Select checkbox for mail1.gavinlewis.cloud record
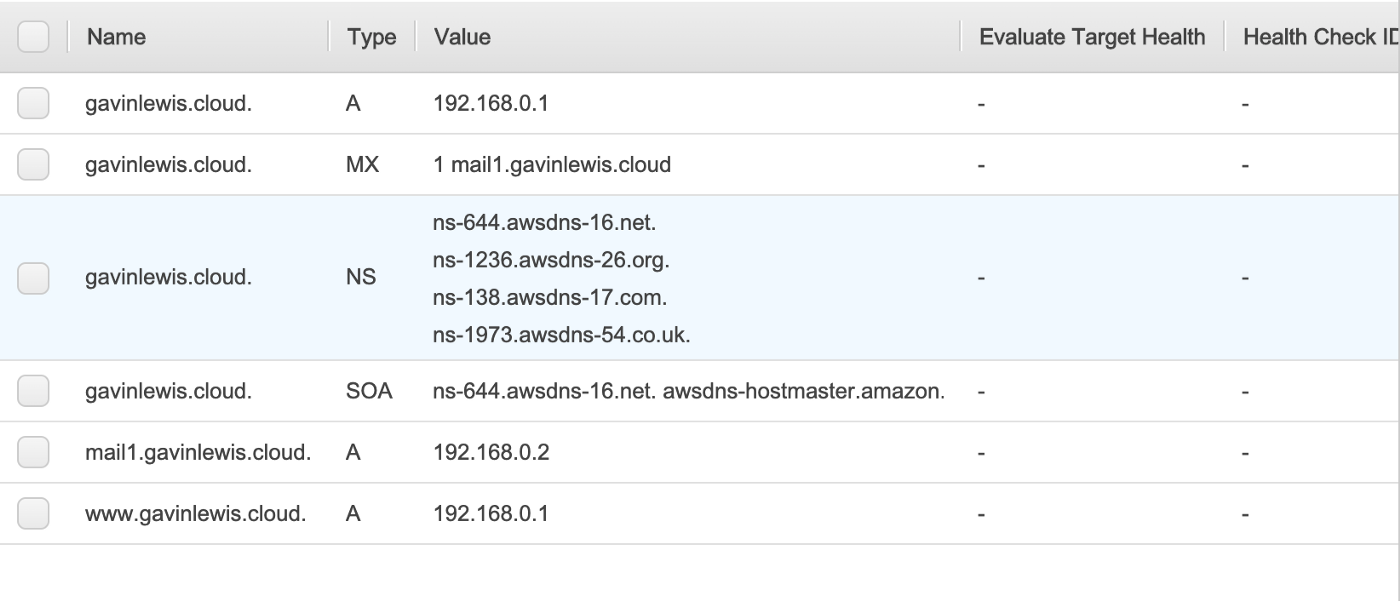Screen dimensions: 1400x601 (33, 453)
